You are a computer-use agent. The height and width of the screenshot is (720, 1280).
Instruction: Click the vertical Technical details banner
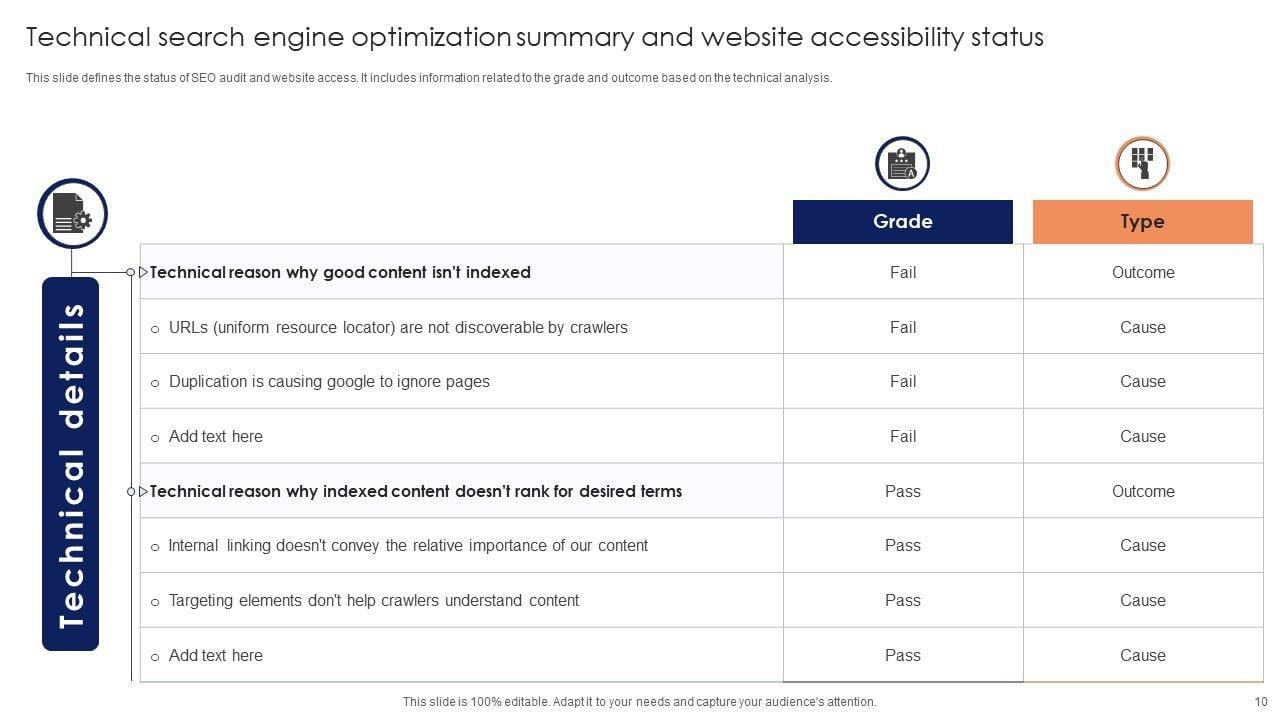71,464
